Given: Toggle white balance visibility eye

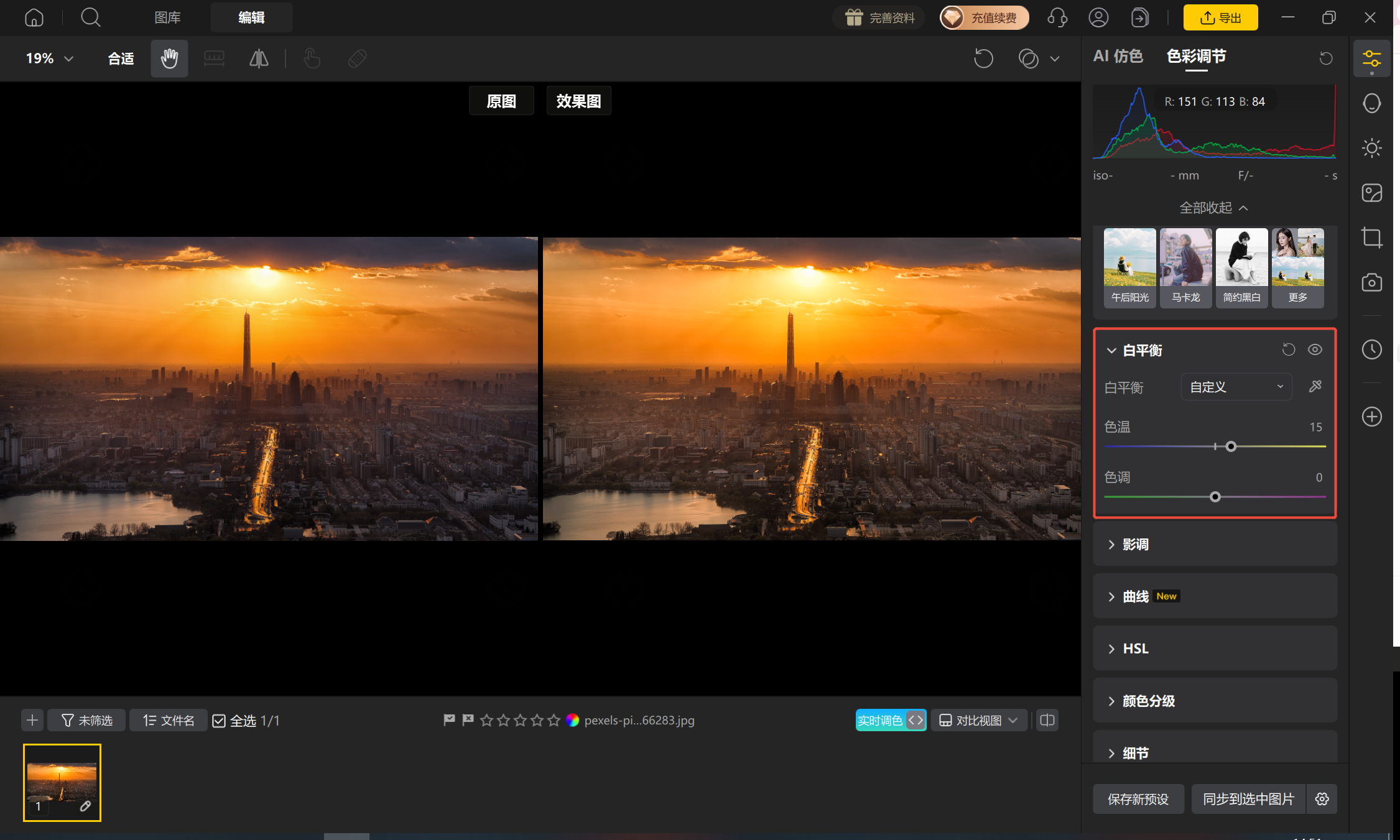Looking at the screenshot, I should (1315, 349).
